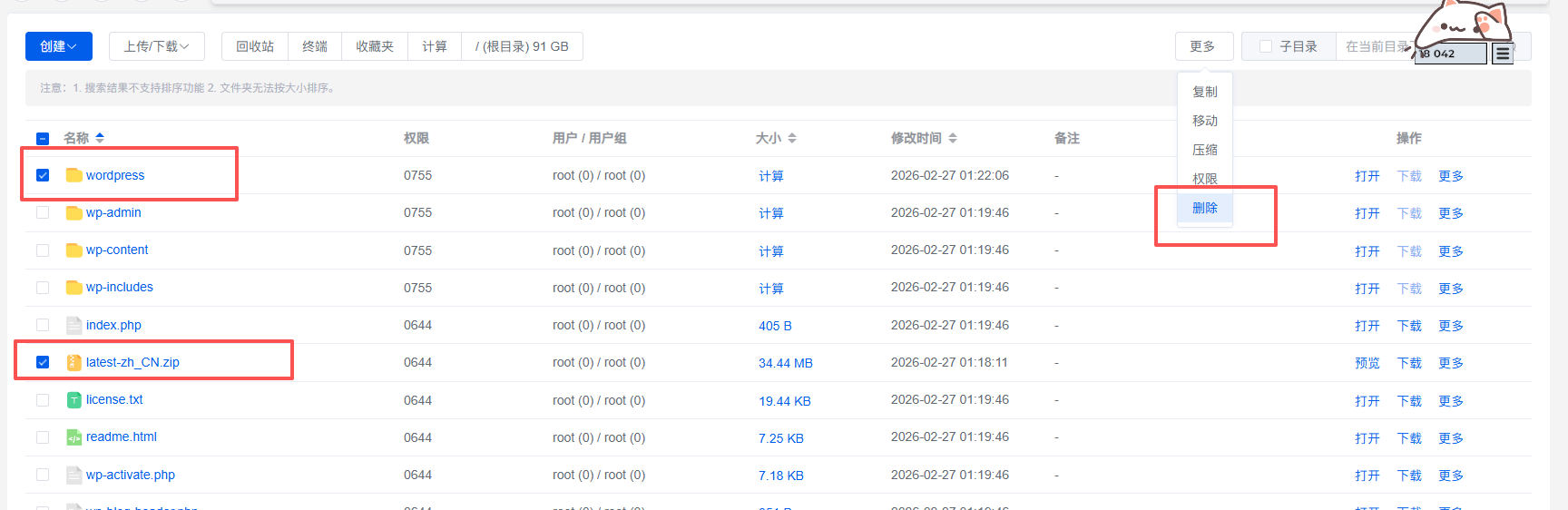Click the readme.html code file icon
Viewport: 1568px width, 510px height.
pos(73,437)
